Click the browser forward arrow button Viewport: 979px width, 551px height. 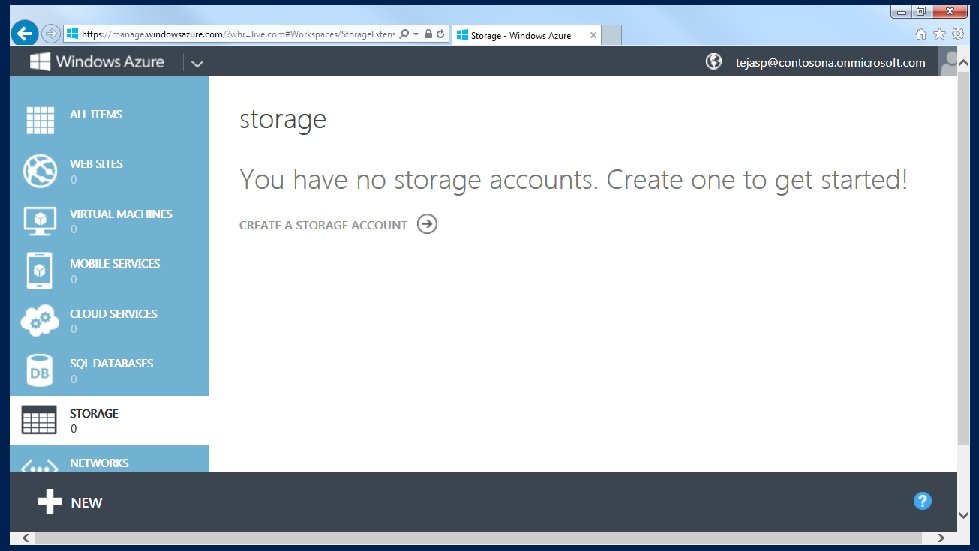pos(51,34)
